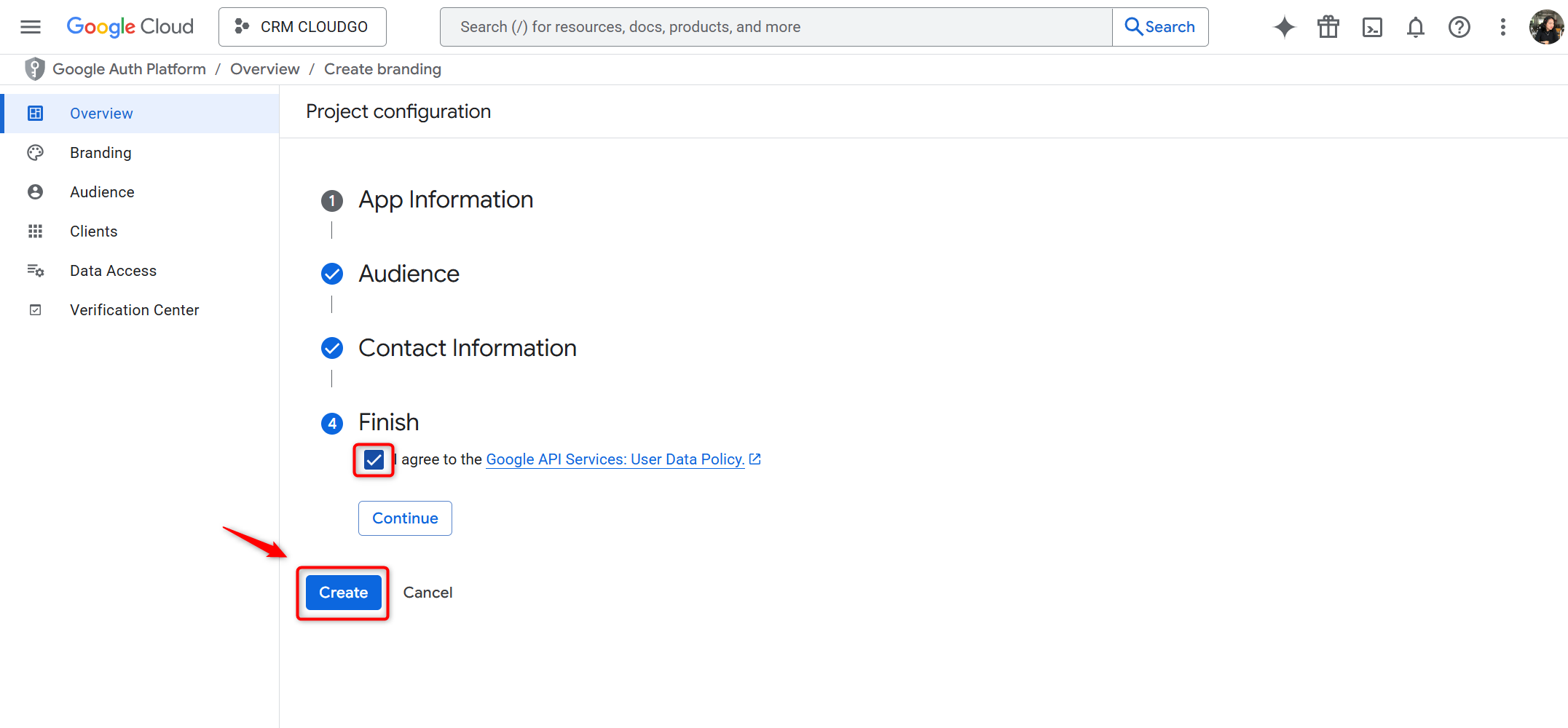1568x728 pixels.
Task: Open the Google API Services User Data Policy link
Action: pos(615,459)
